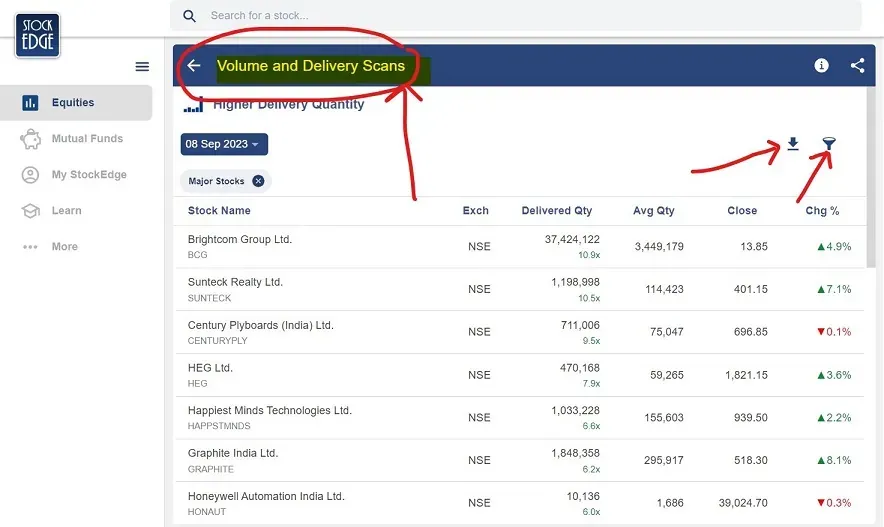Click the 10.5x multiple for Sunteck
Viewport: 884px width, 527px height.
click(589, 298)
